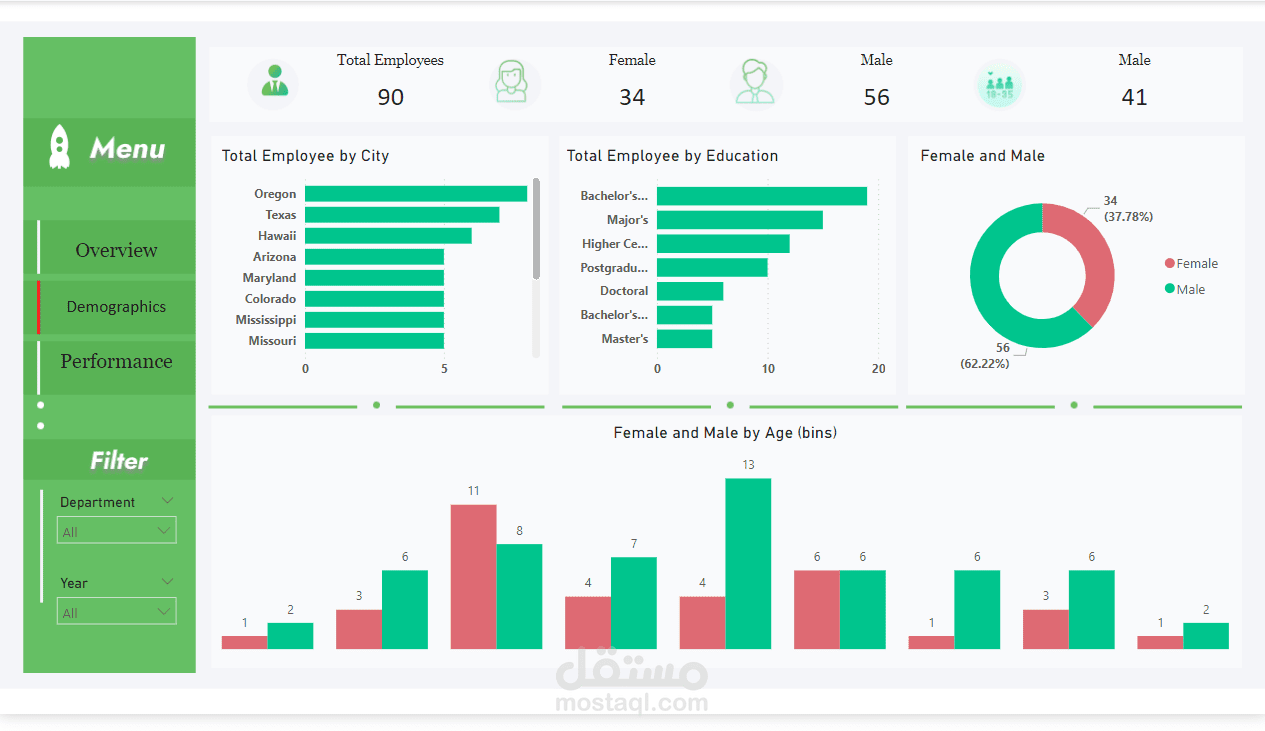Select the Oregon bar in city chart
The height and width of the screenshot is (731, 1265).
[x=416, y=194]
